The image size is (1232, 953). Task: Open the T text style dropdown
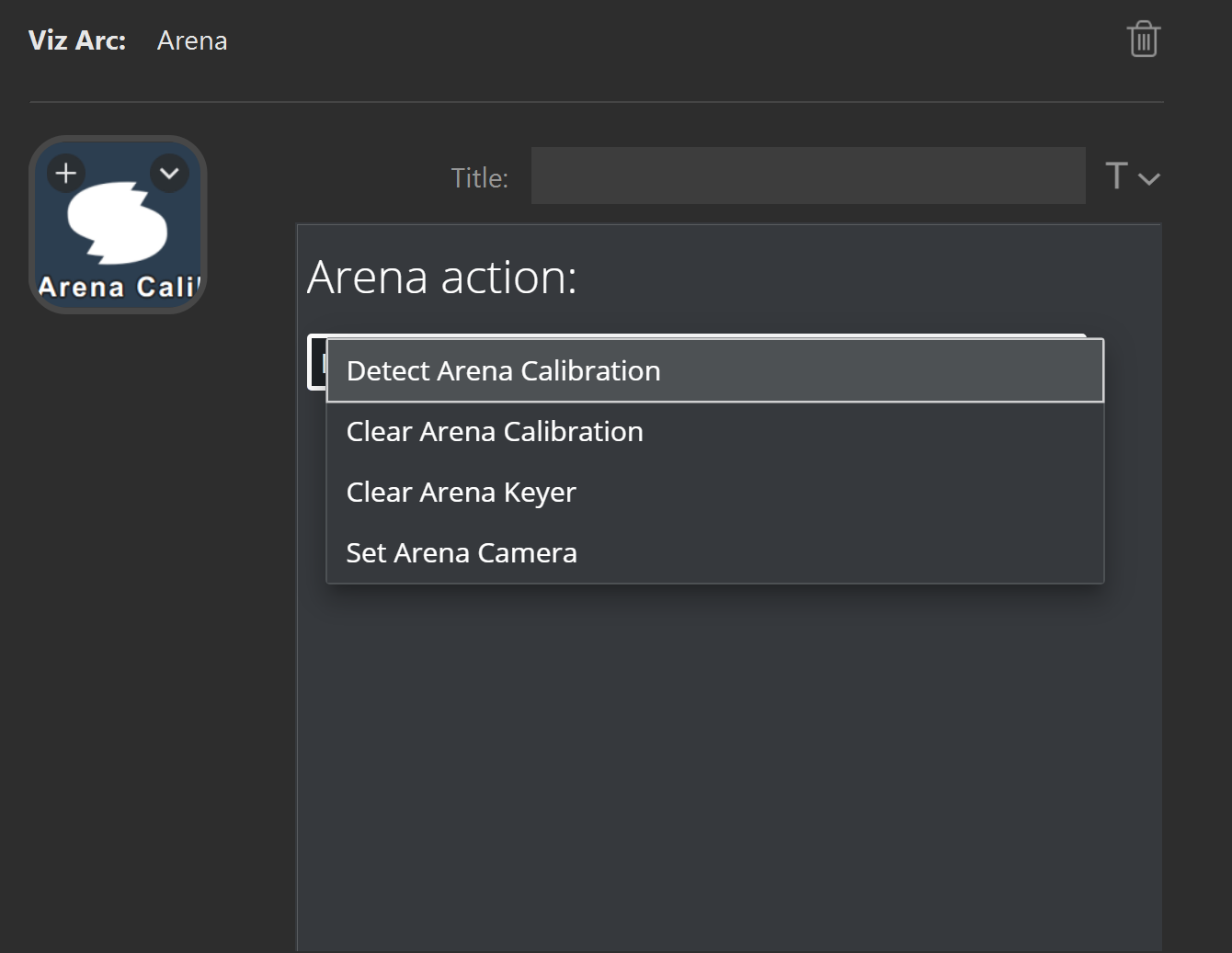[1132, 176]
